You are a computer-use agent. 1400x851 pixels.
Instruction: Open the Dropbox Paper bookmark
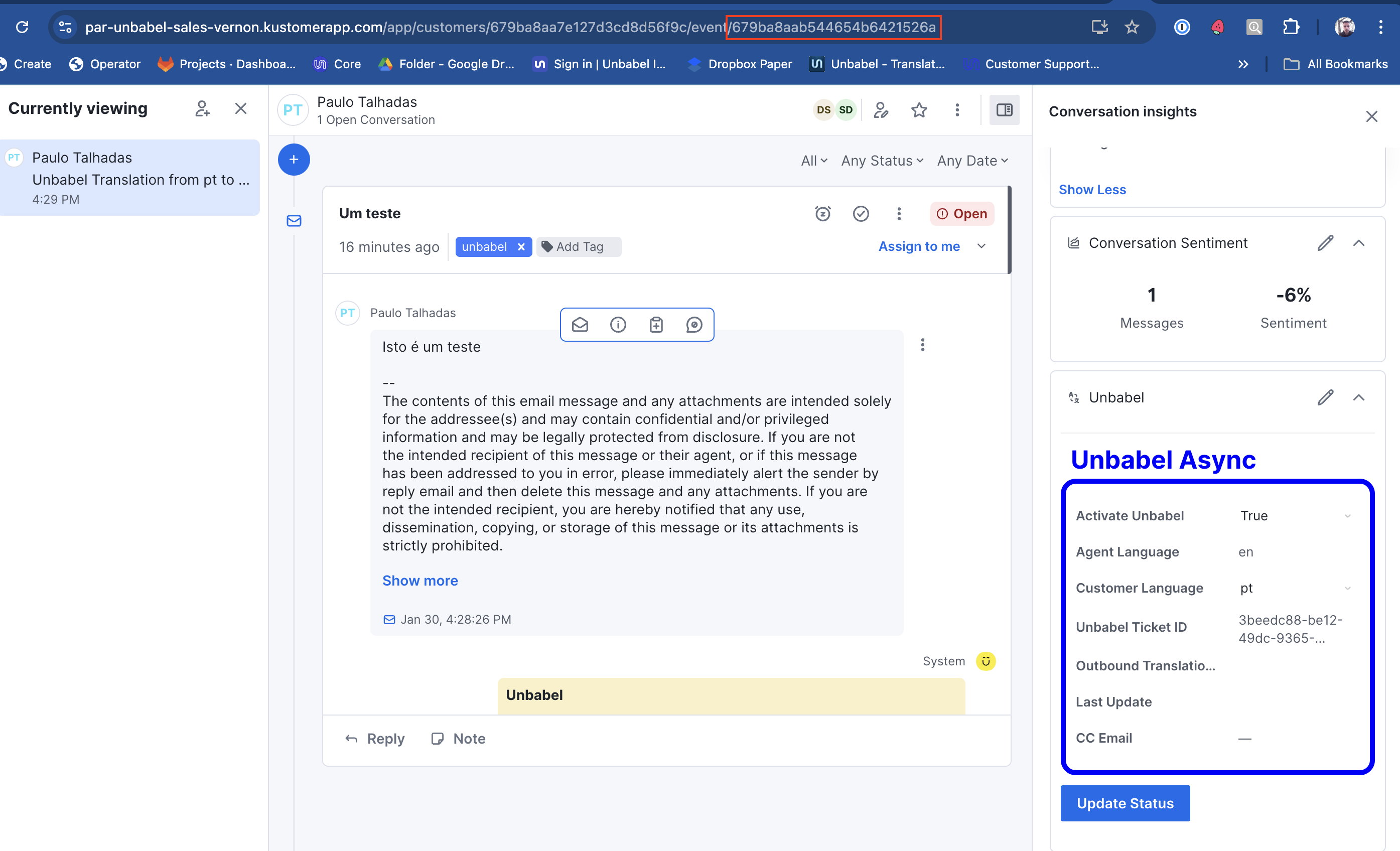pyautogui.click(x=739, y=64)
